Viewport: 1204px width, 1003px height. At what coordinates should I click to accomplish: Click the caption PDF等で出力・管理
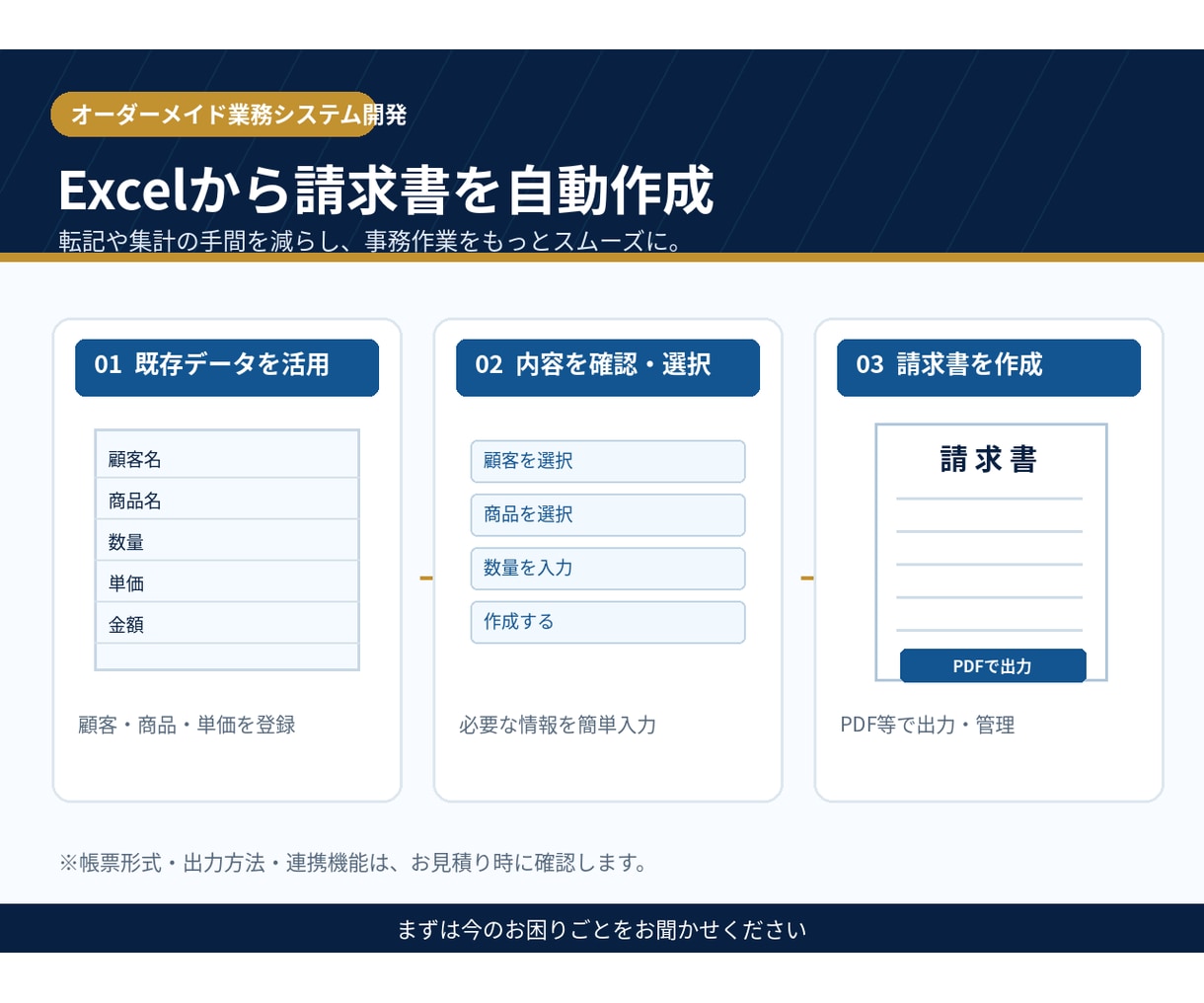(928, 725)
